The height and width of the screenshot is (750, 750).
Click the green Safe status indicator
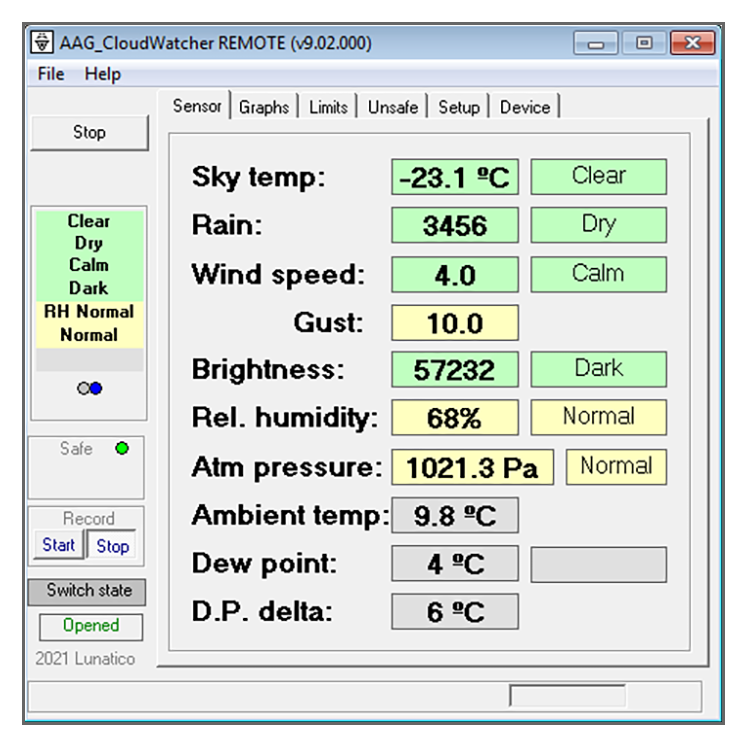pos(122,449)
